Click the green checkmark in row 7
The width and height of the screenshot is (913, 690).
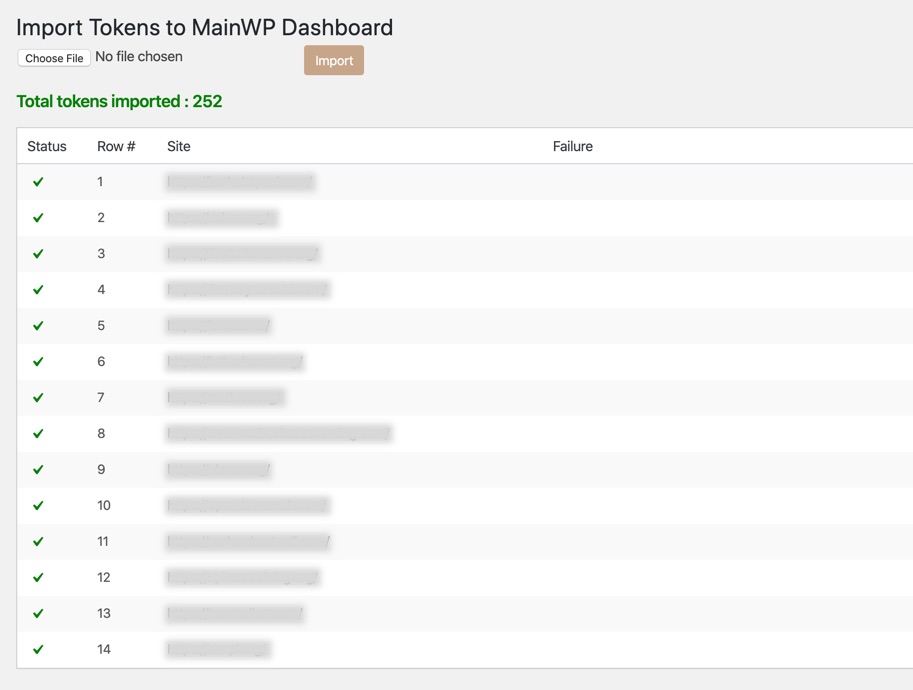pos(38,398)
